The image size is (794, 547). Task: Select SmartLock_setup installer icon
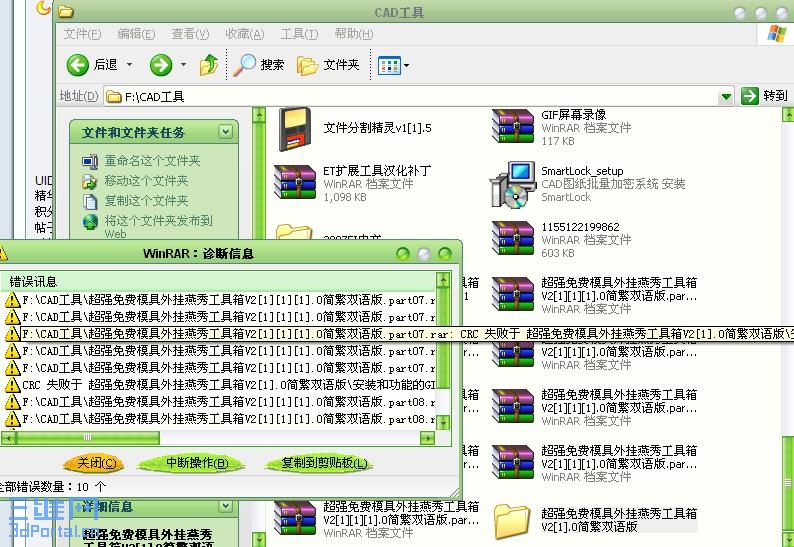point(512,184)
